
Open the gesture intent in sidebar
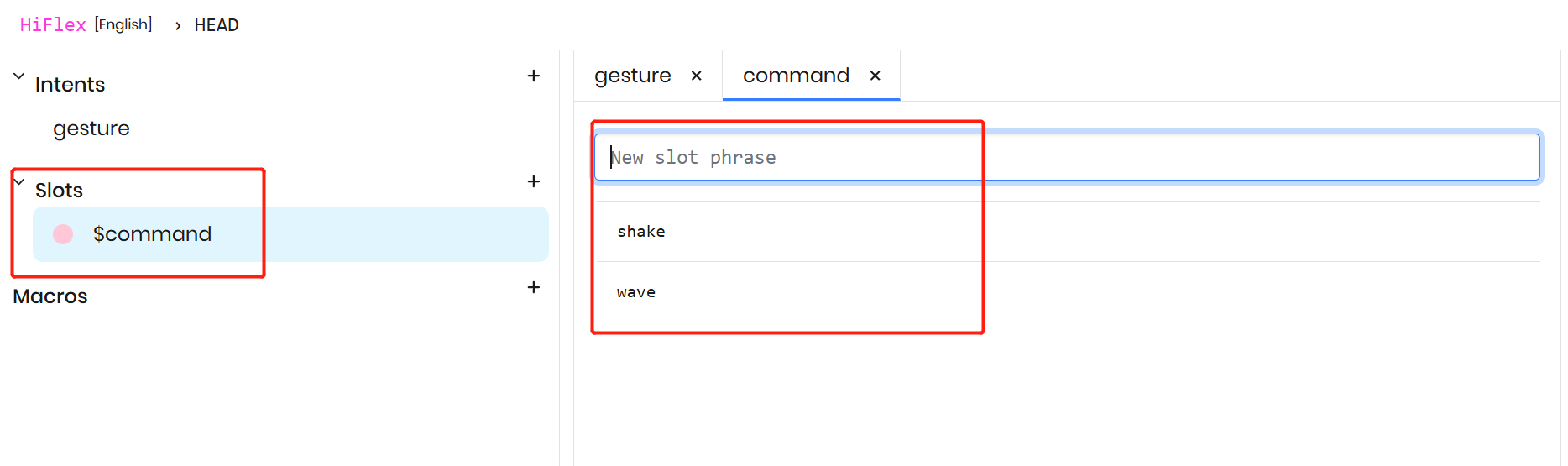coord(91,128)
